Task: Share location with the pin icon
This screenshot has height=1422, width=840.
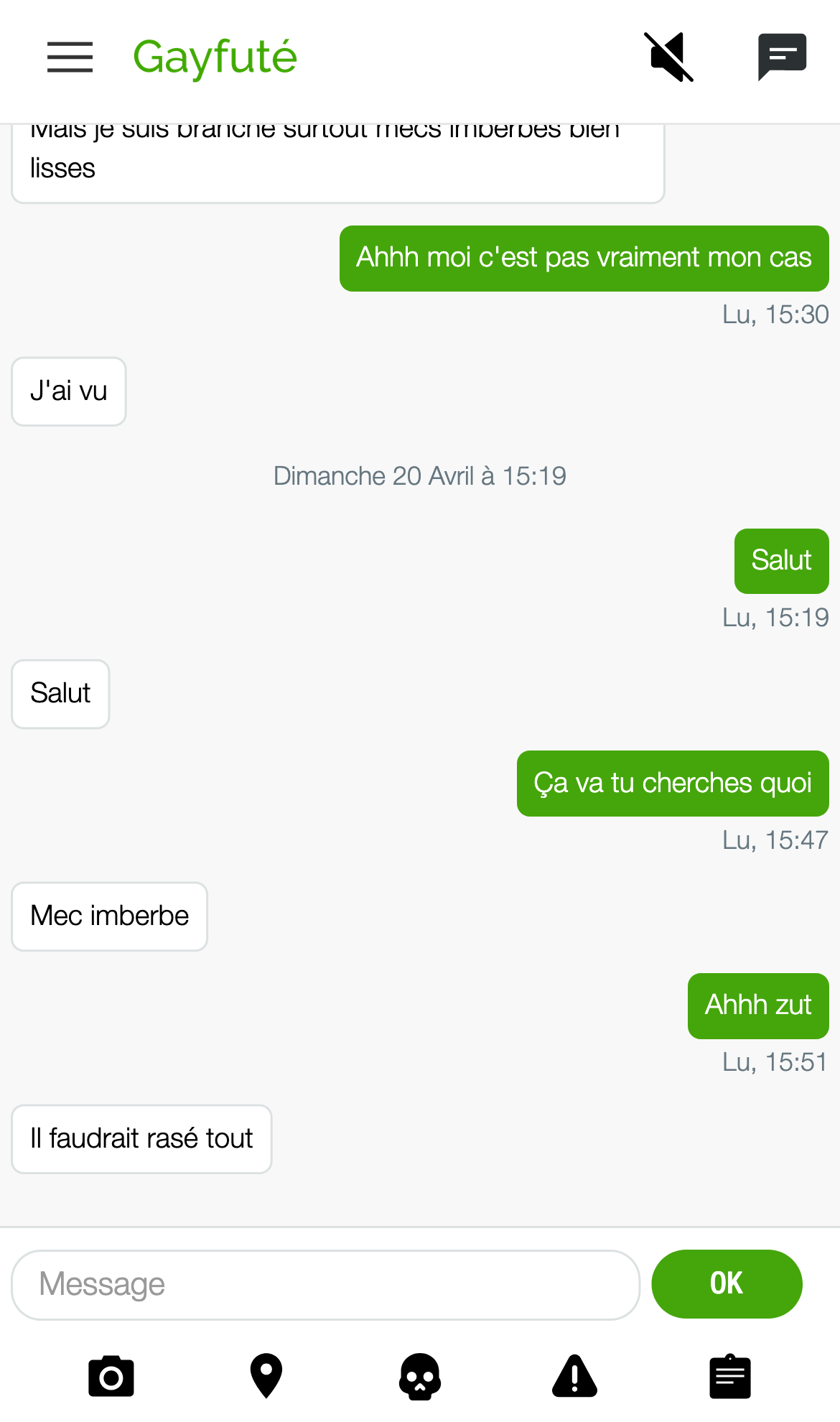Action: [266, 1375]
